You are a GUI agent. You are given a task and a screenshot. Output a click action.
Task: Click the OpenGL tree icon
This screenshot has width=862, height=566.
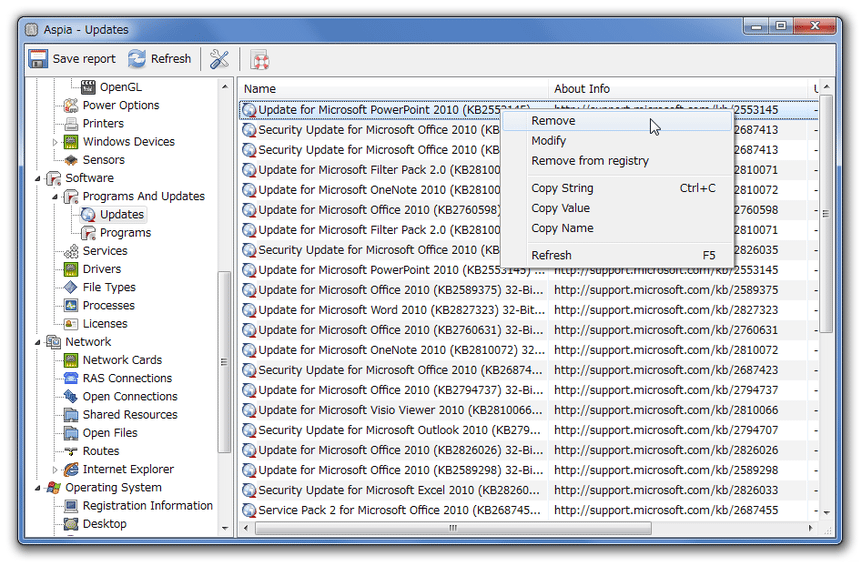point(88,87)
